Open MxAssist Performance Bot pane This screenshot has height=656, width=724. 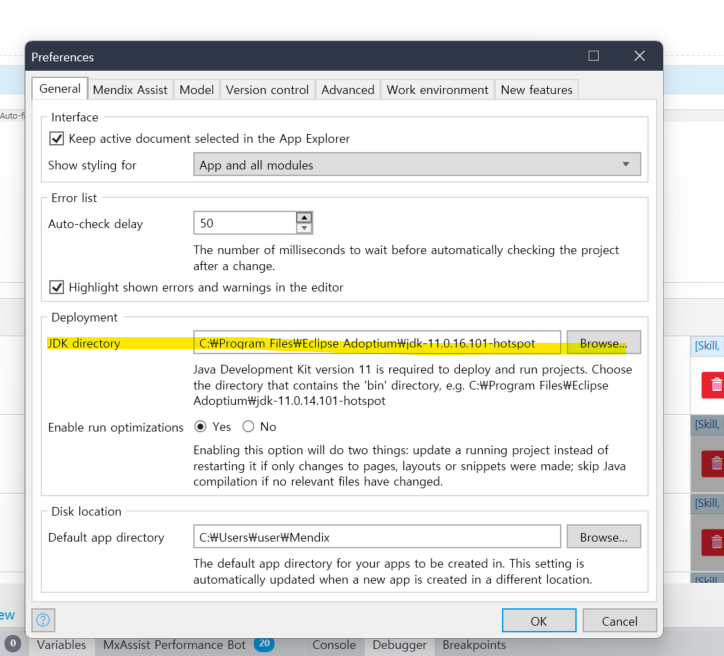174,645
